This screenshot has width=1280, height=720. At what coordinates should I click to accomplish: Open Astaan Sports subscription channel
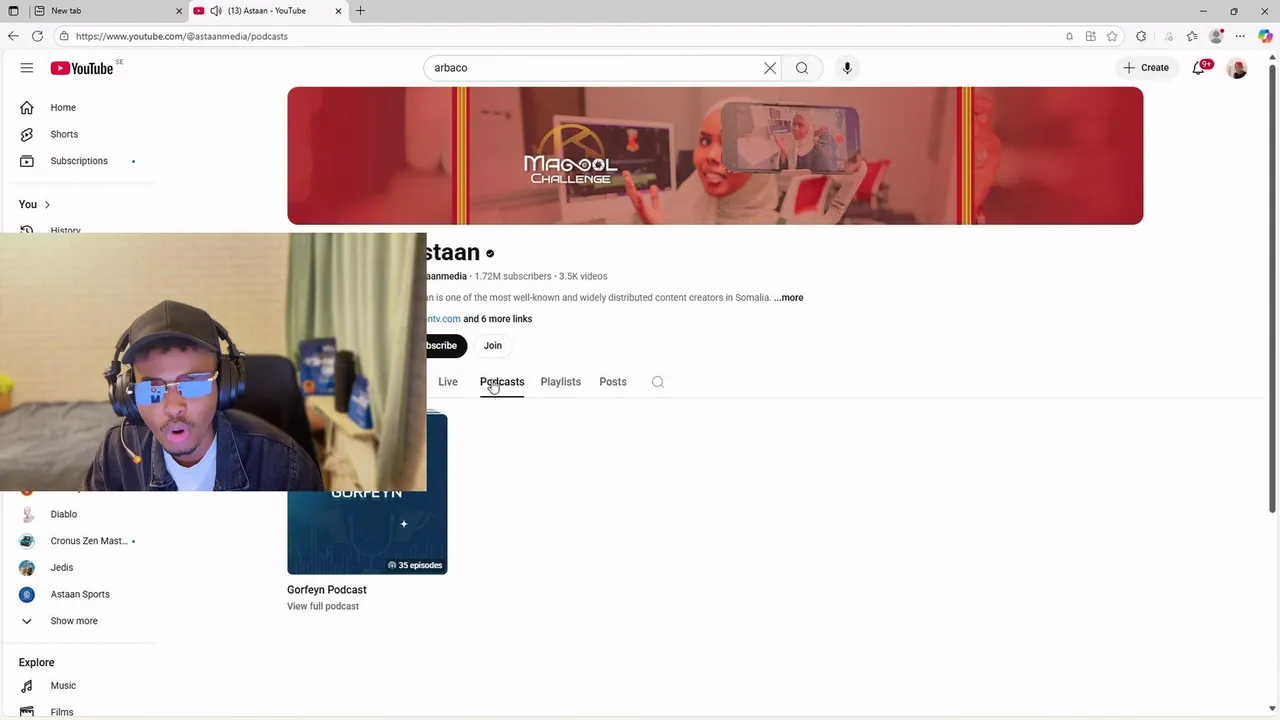pyautogui.click(x=80, y=594)
